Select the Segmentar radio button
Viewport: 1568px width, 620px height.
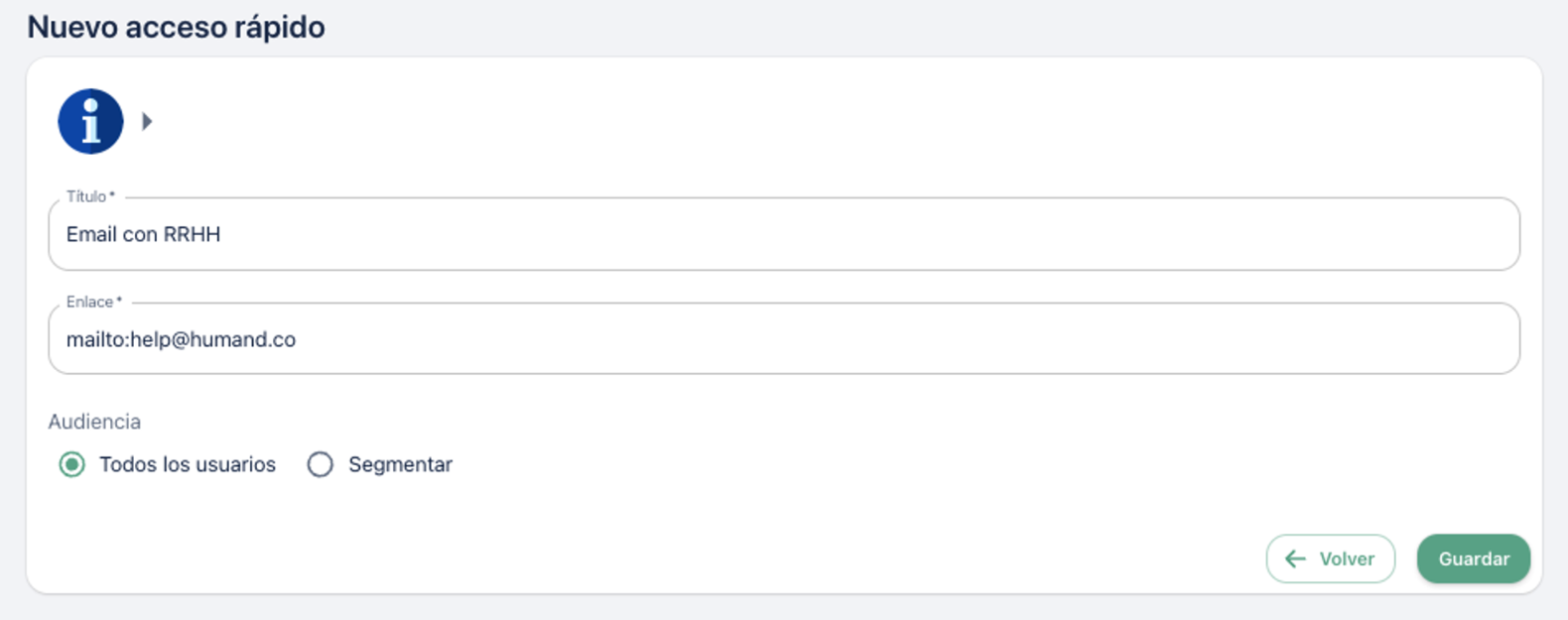320,464
